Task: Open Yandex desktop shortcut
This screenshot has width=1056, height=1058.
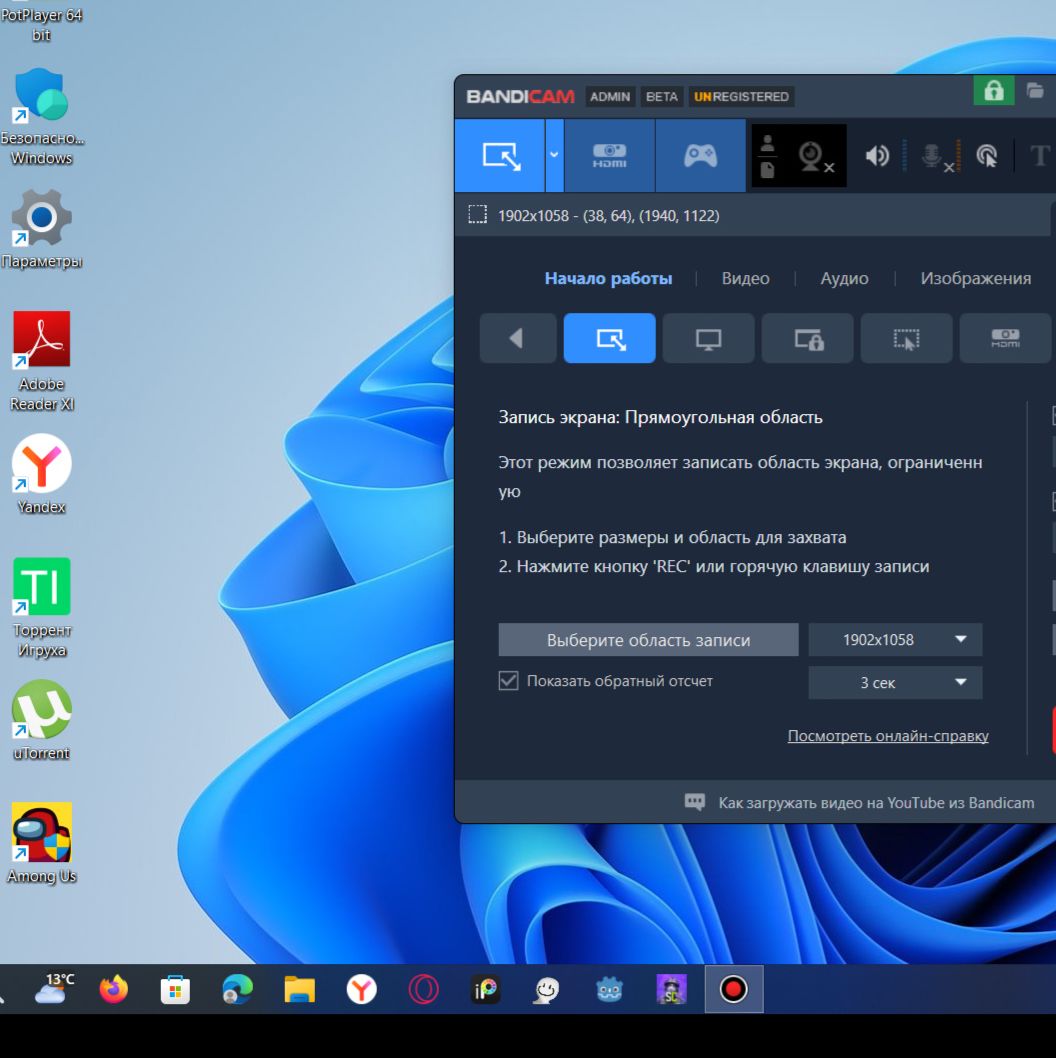Action: tap(42, 475)
